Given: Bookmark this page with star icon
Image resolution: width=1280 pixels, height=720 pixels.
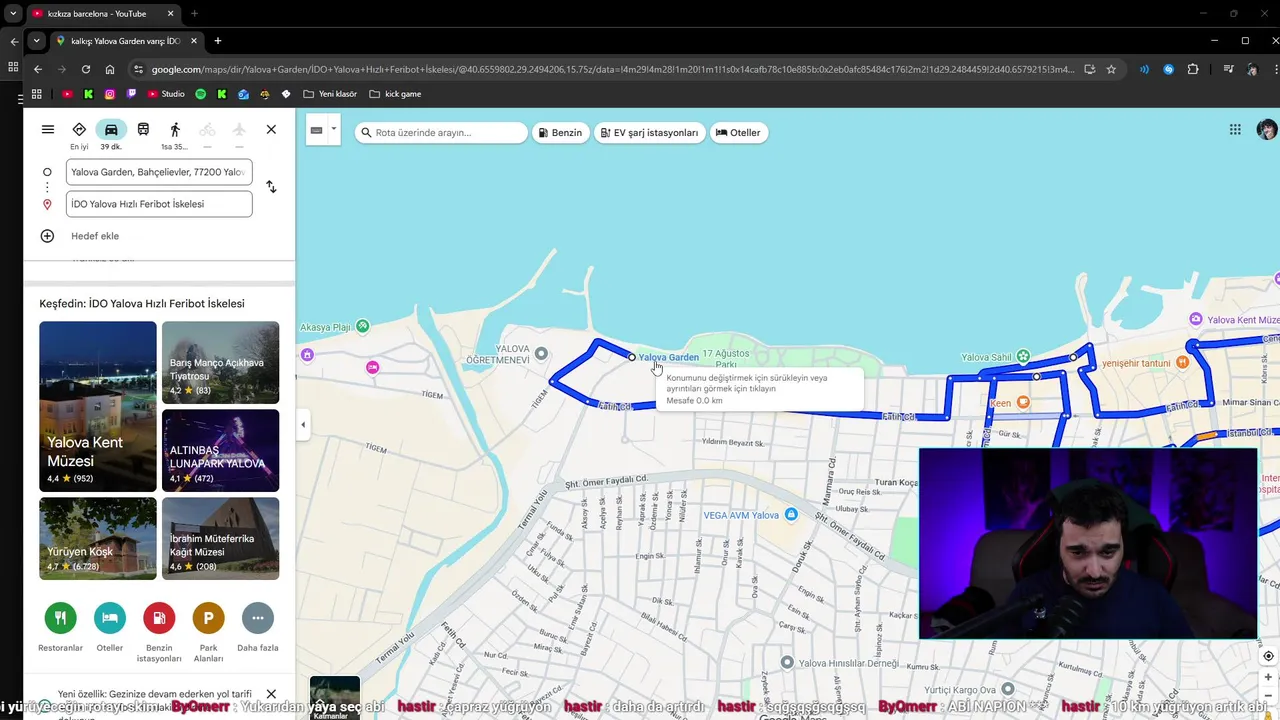Looking at the screenshot, I should (x=1111, y=69).
